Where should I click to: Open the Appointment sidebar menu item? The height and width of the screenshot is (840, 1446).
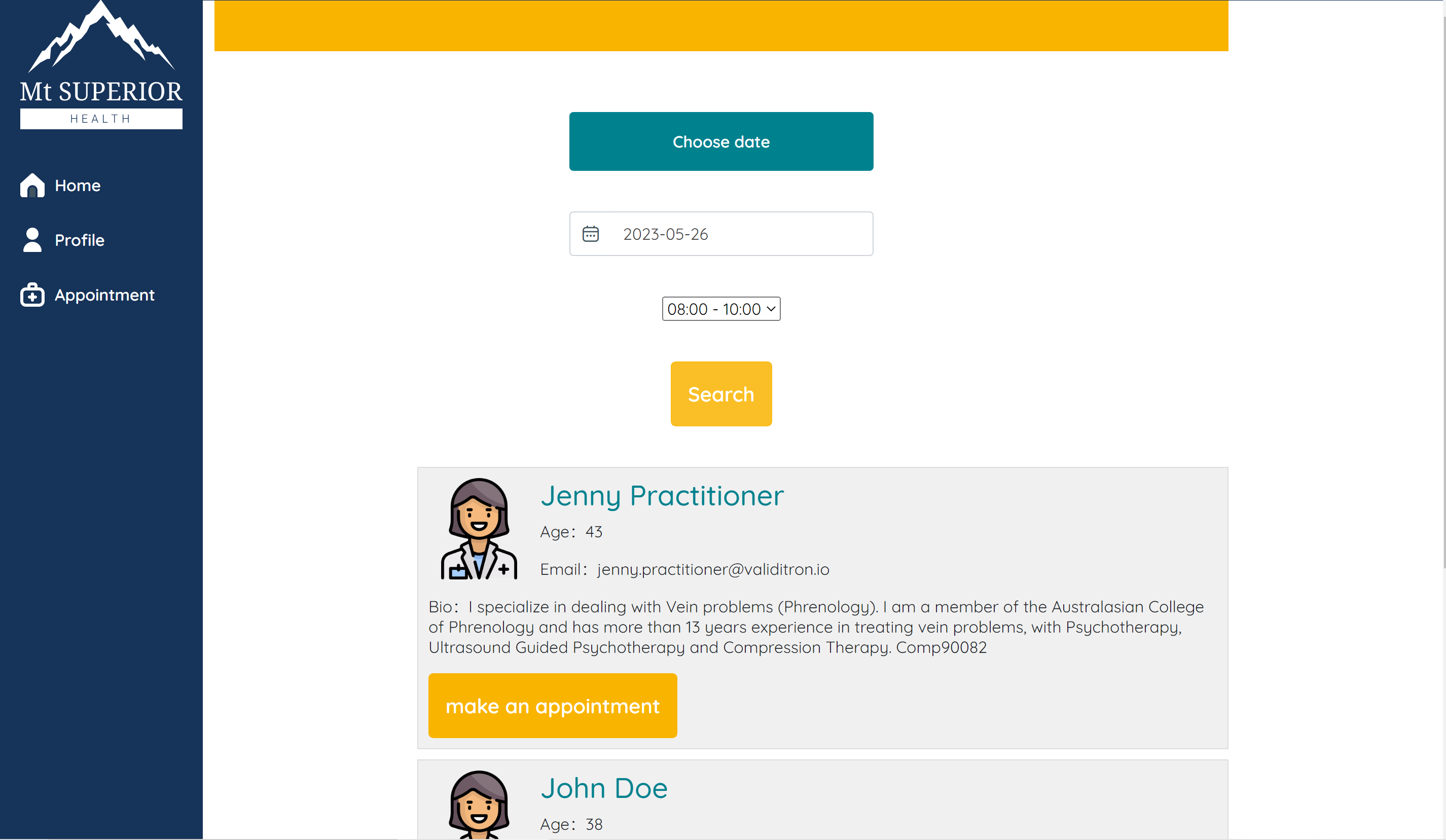coord(104,295)
